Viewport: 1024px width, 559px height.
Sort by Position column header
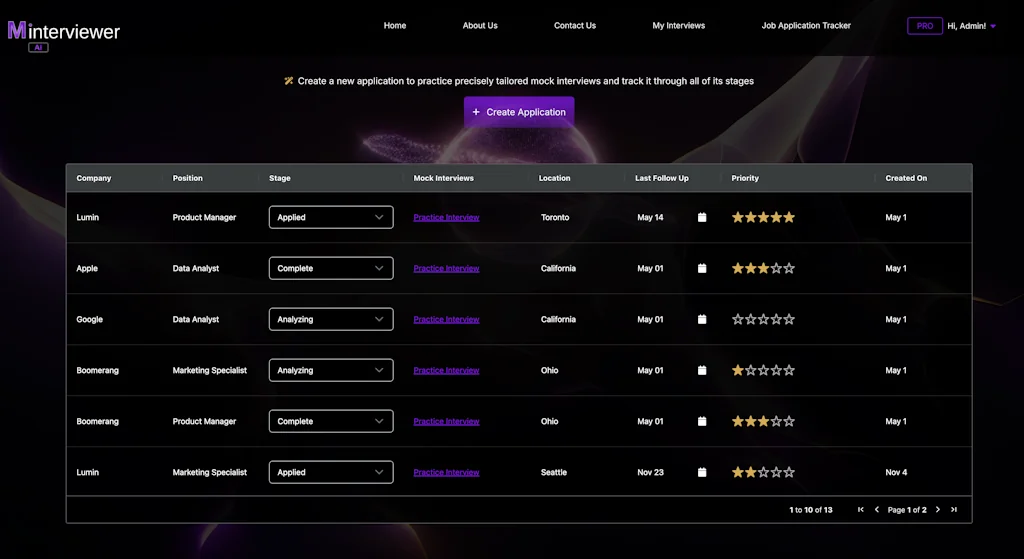coord(187,178)
